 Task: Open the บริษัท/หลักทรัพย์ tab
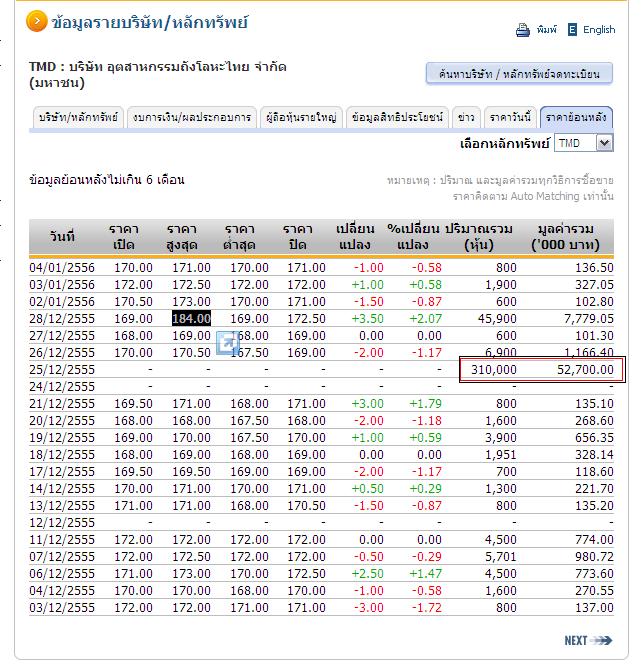[x=78, y=117]
